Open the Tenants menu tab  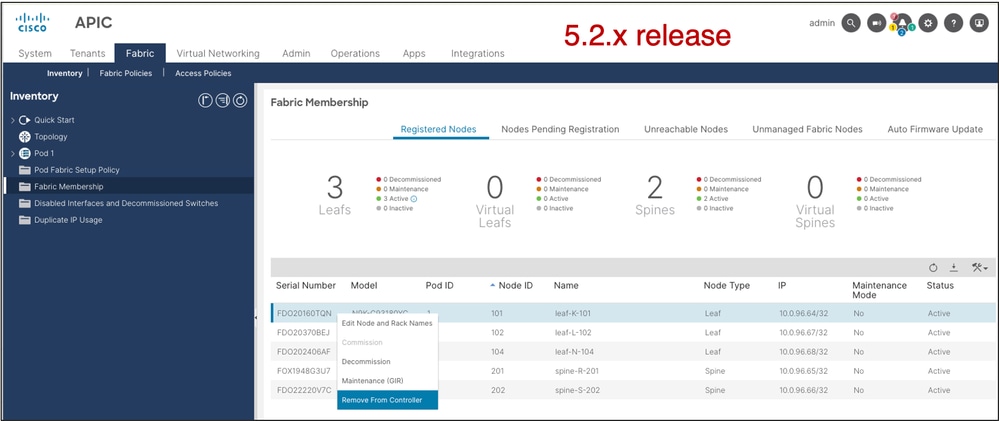tap(88, 54)
